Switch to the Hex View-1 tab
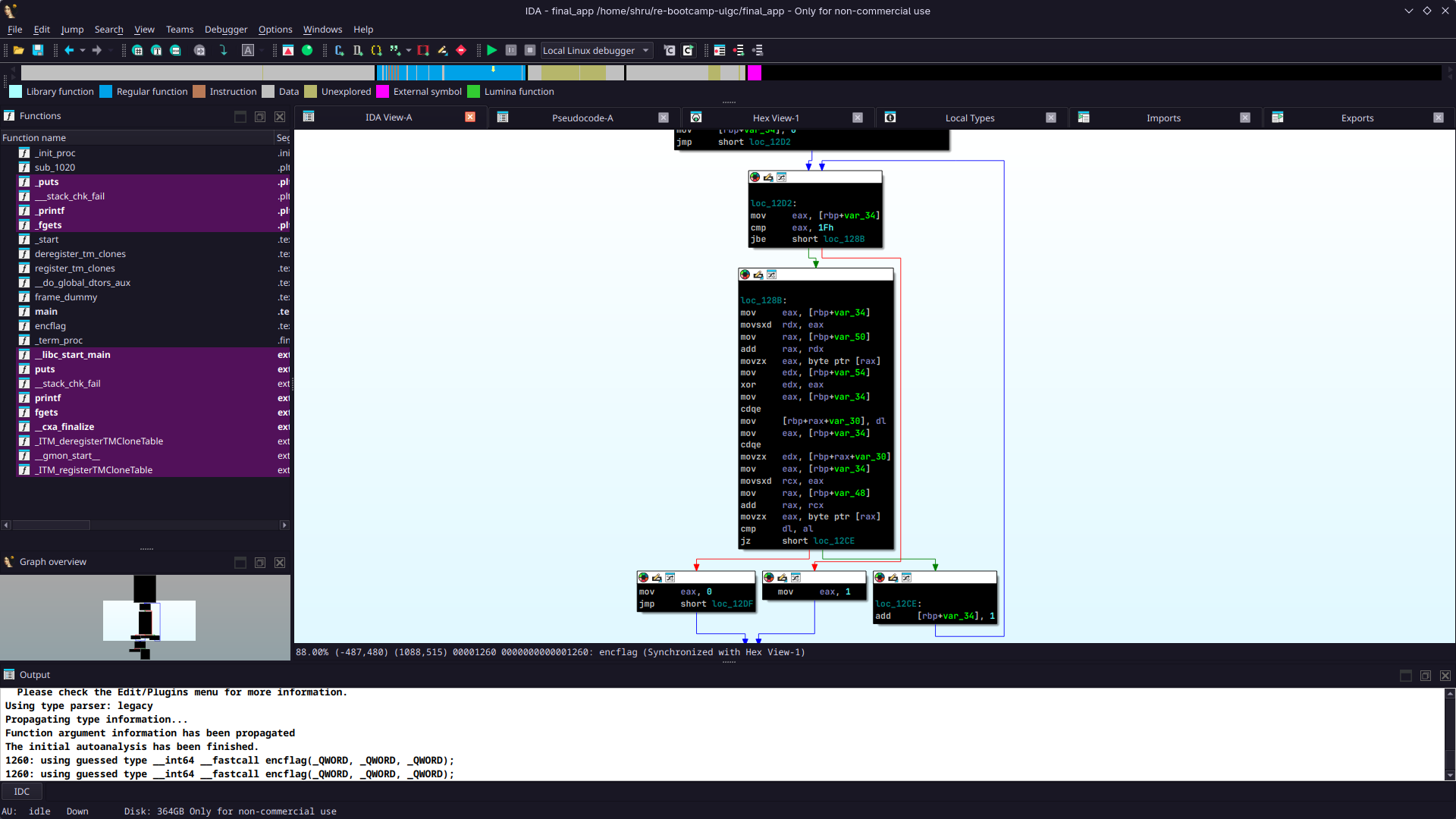This screenshot has width=1456, height=819. pos(776,118)
